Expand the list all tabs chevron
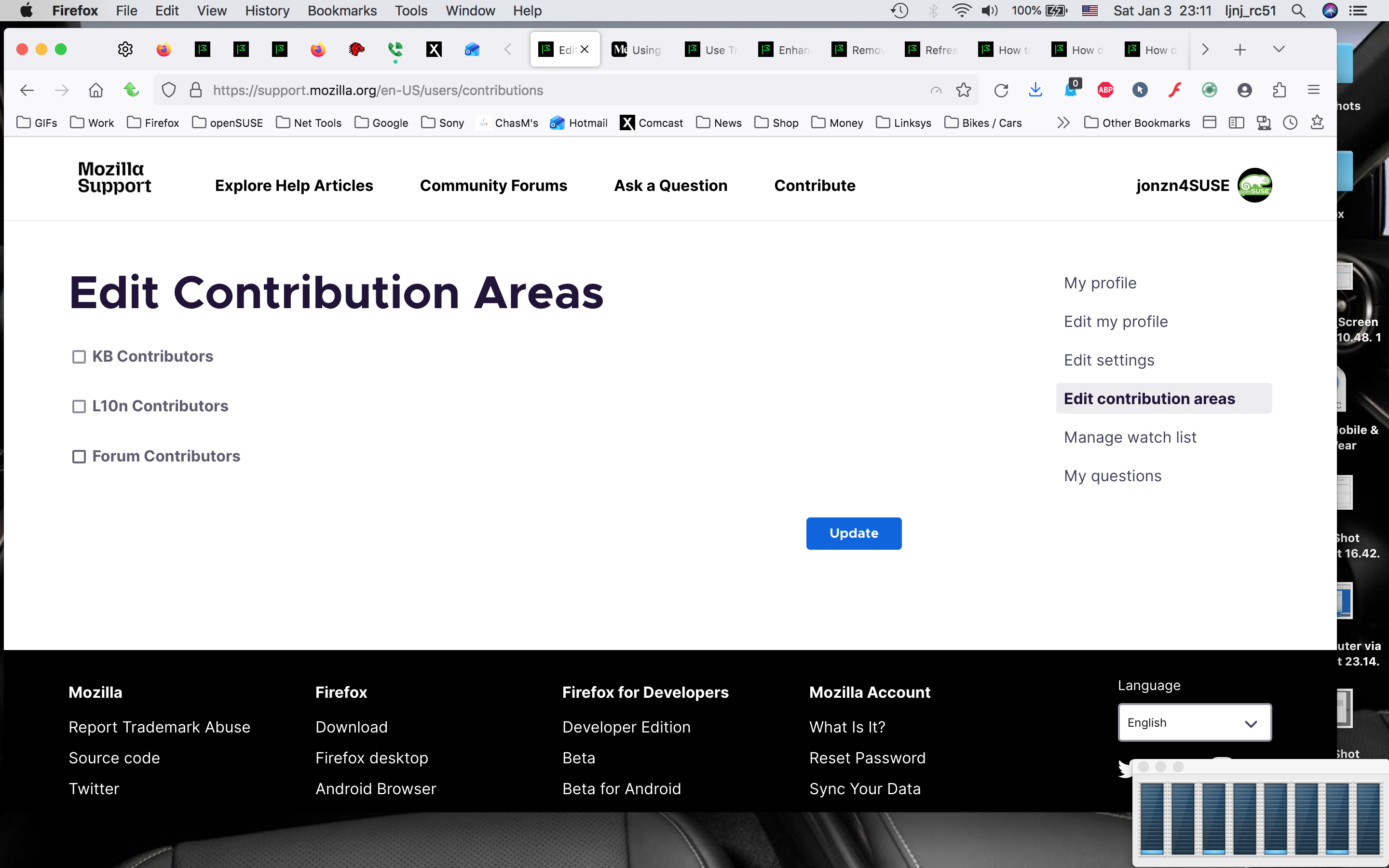Image resolution: width=1389 pixels, height=868 pixels. pos(1279,49)
